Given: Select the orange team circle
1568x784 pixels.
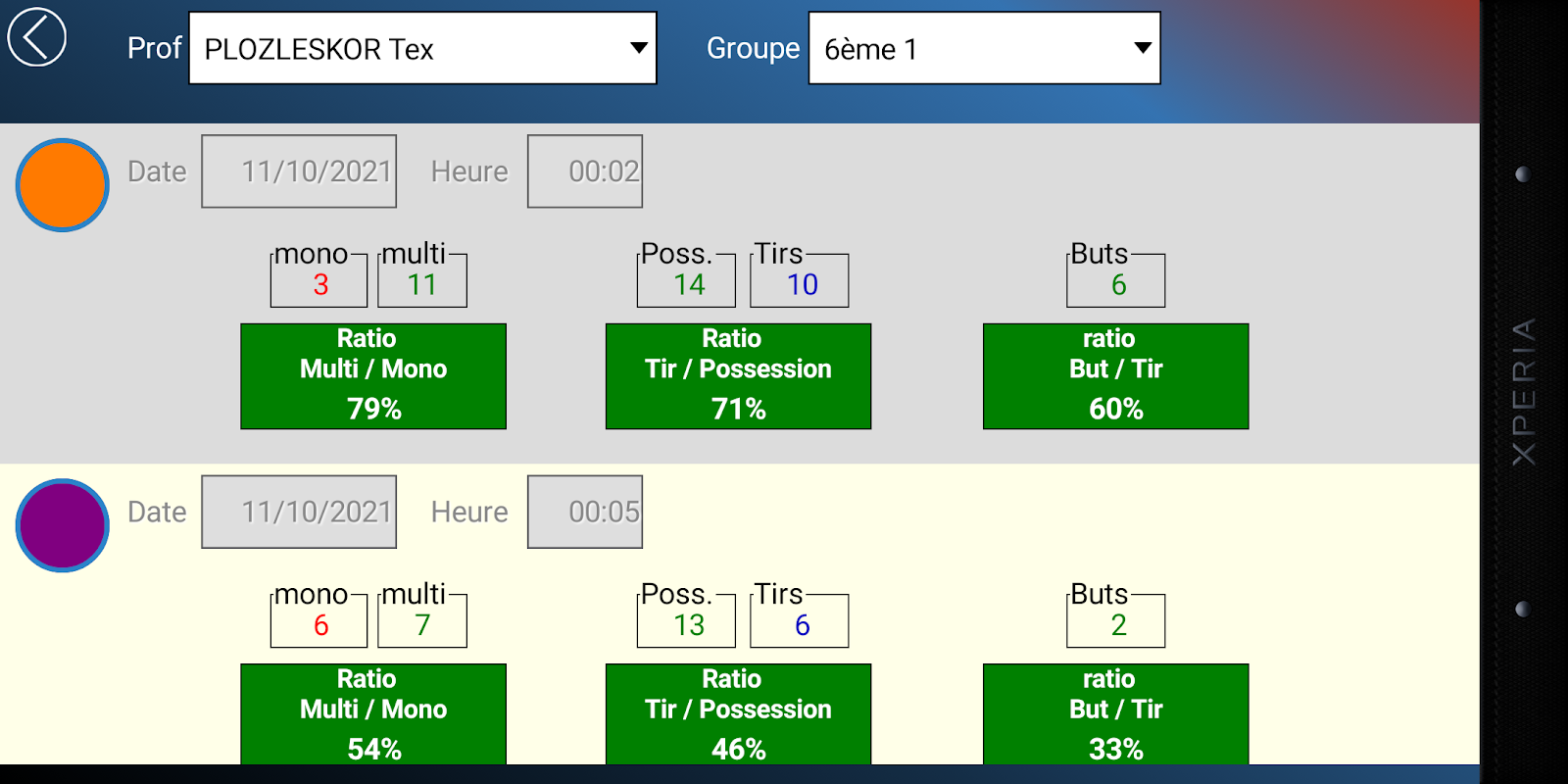Looking at the screenshot, I should (x=63, y=185).
